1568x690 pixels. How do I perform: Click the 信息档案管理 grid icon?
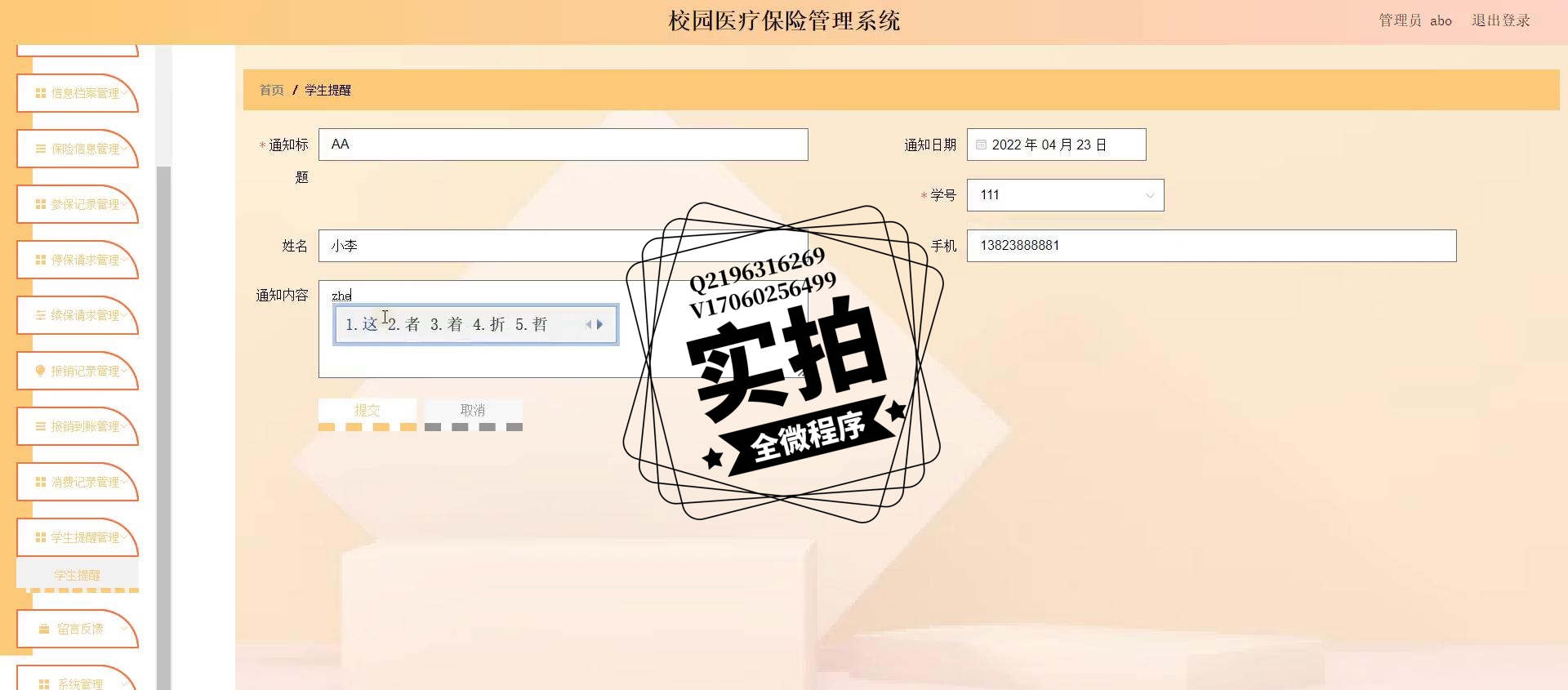(40, 93)
